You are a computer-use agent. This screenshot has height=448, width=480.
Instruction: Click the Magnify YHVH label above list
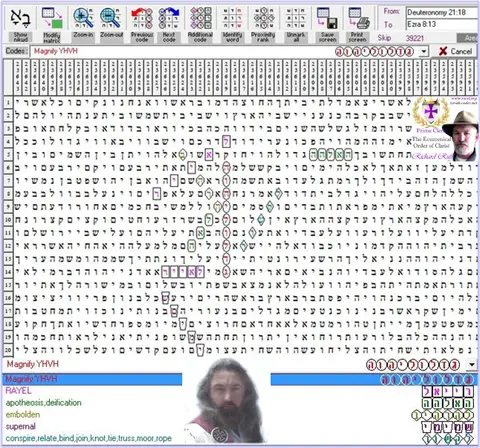(33, 364)
